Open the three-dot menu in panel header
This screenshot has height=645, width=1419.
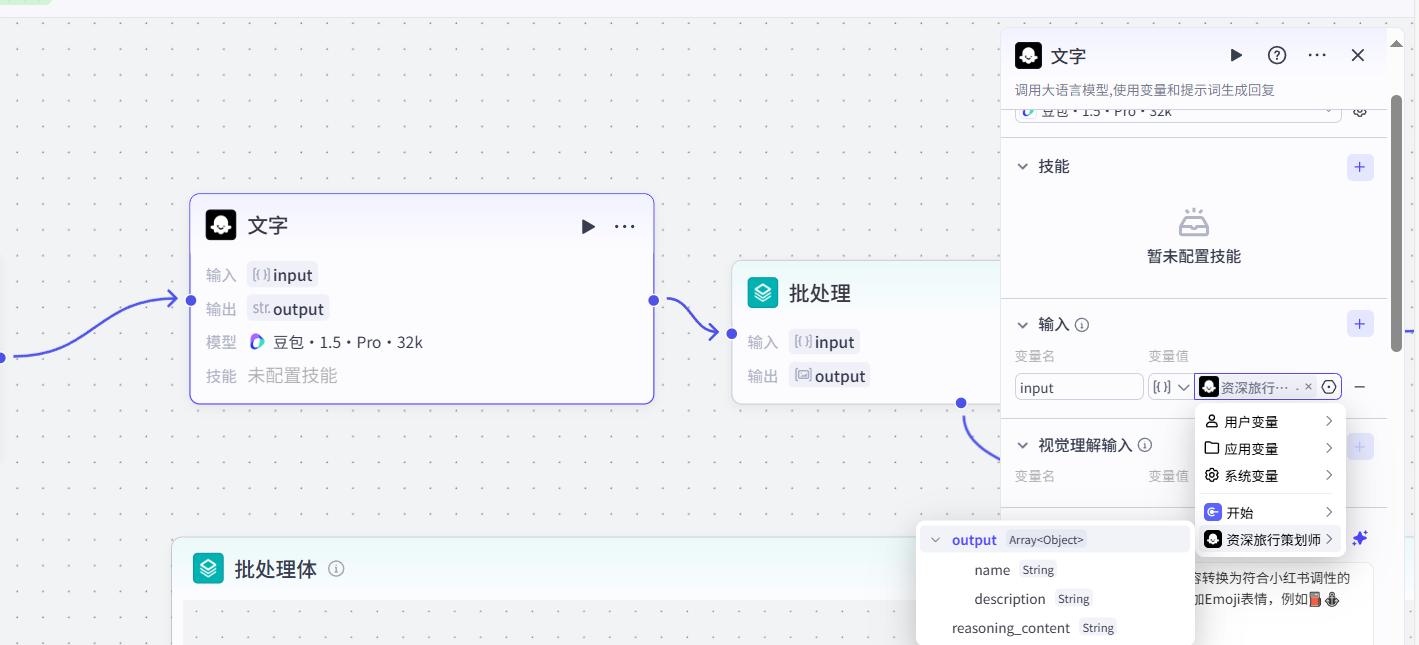point(1317,56)
